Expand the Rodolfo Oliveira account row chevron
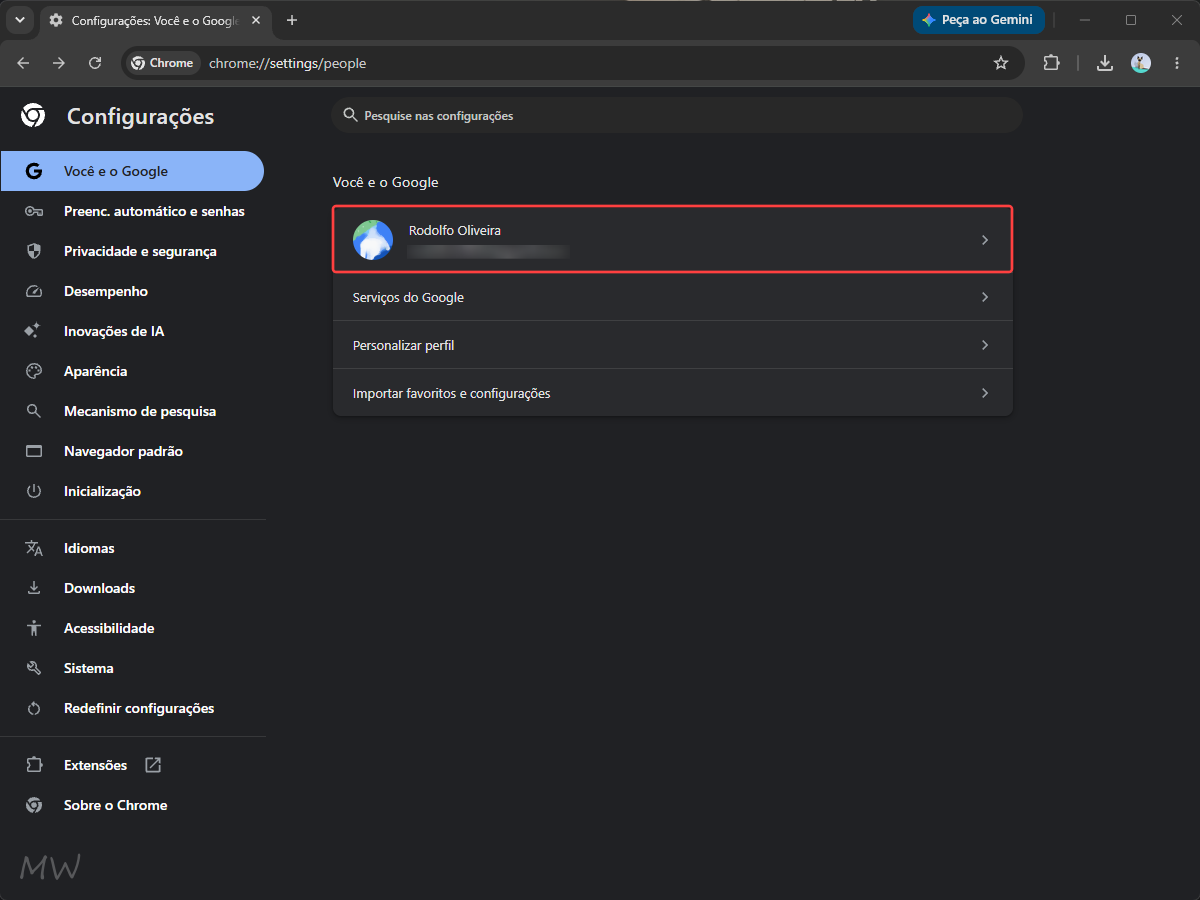Screen dimensions: 1200x900 pyautogui.click(x=985, y=240)
